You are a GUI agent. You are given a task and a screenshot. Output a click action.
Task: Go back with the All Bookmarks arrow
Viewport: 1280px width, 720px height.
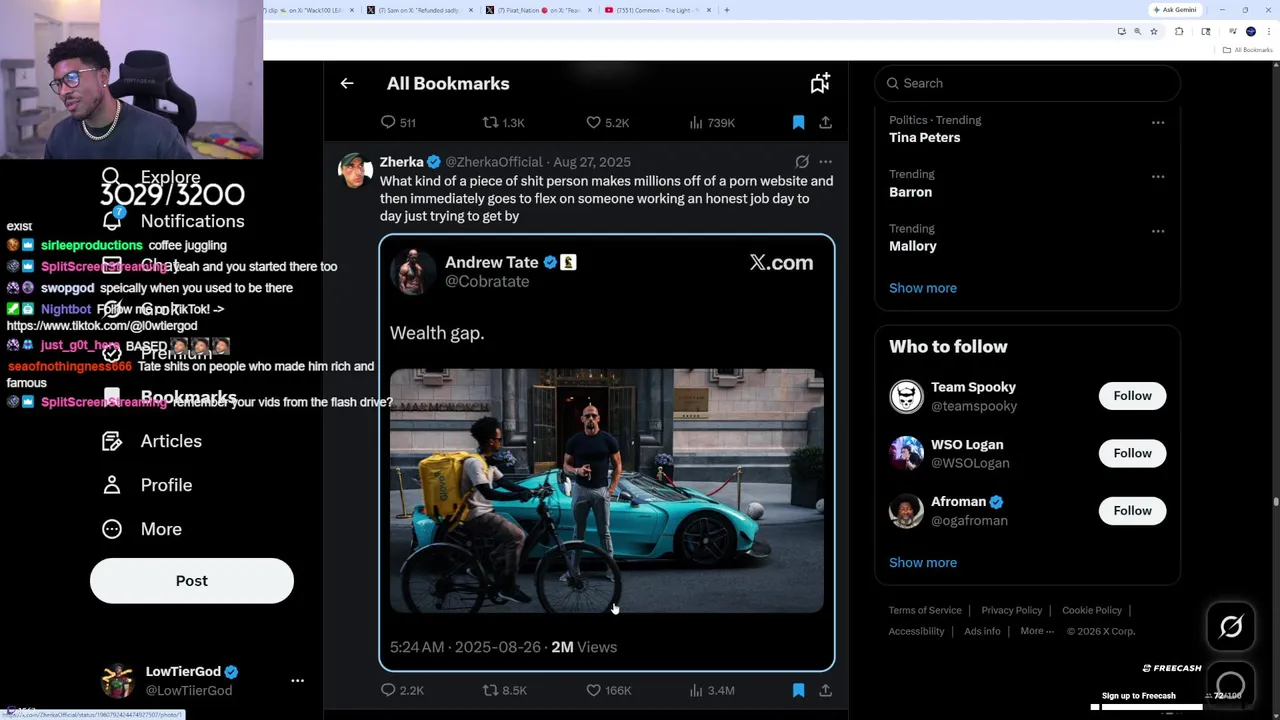tap(347, 84)
